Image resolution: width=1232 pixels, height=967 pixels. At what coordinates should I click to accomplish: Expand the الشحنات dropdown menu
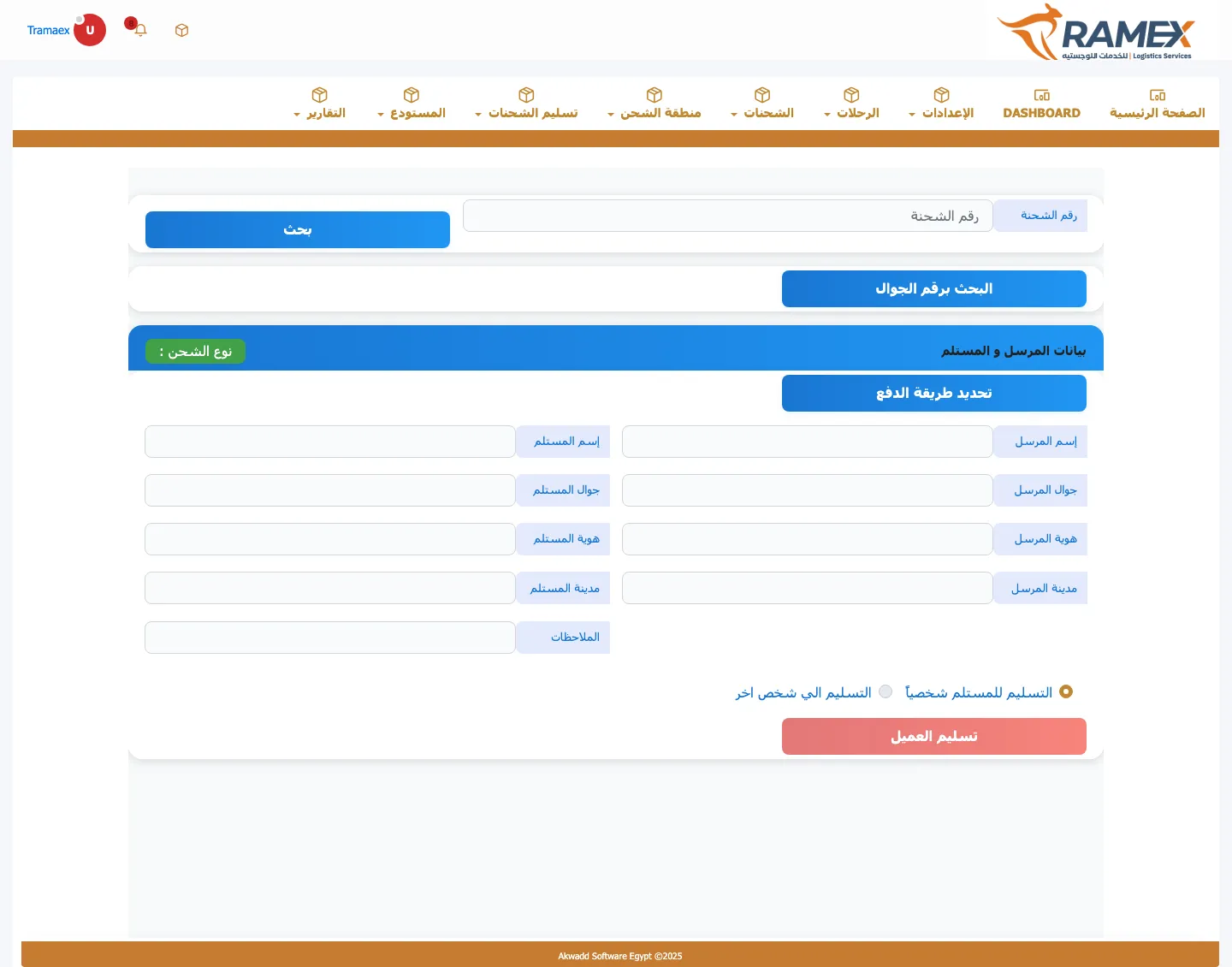tap(762, 113)
